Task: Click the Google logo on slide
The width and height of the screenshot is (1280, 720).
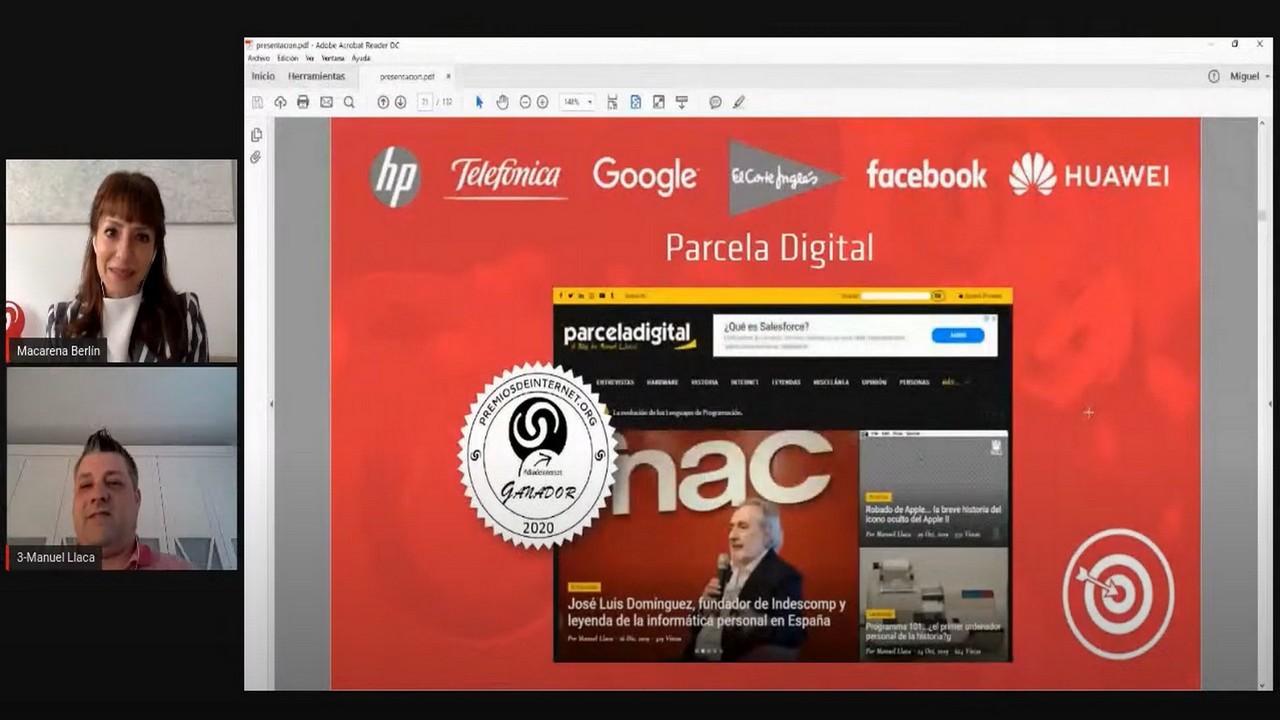Action: [x=645, y=176]
